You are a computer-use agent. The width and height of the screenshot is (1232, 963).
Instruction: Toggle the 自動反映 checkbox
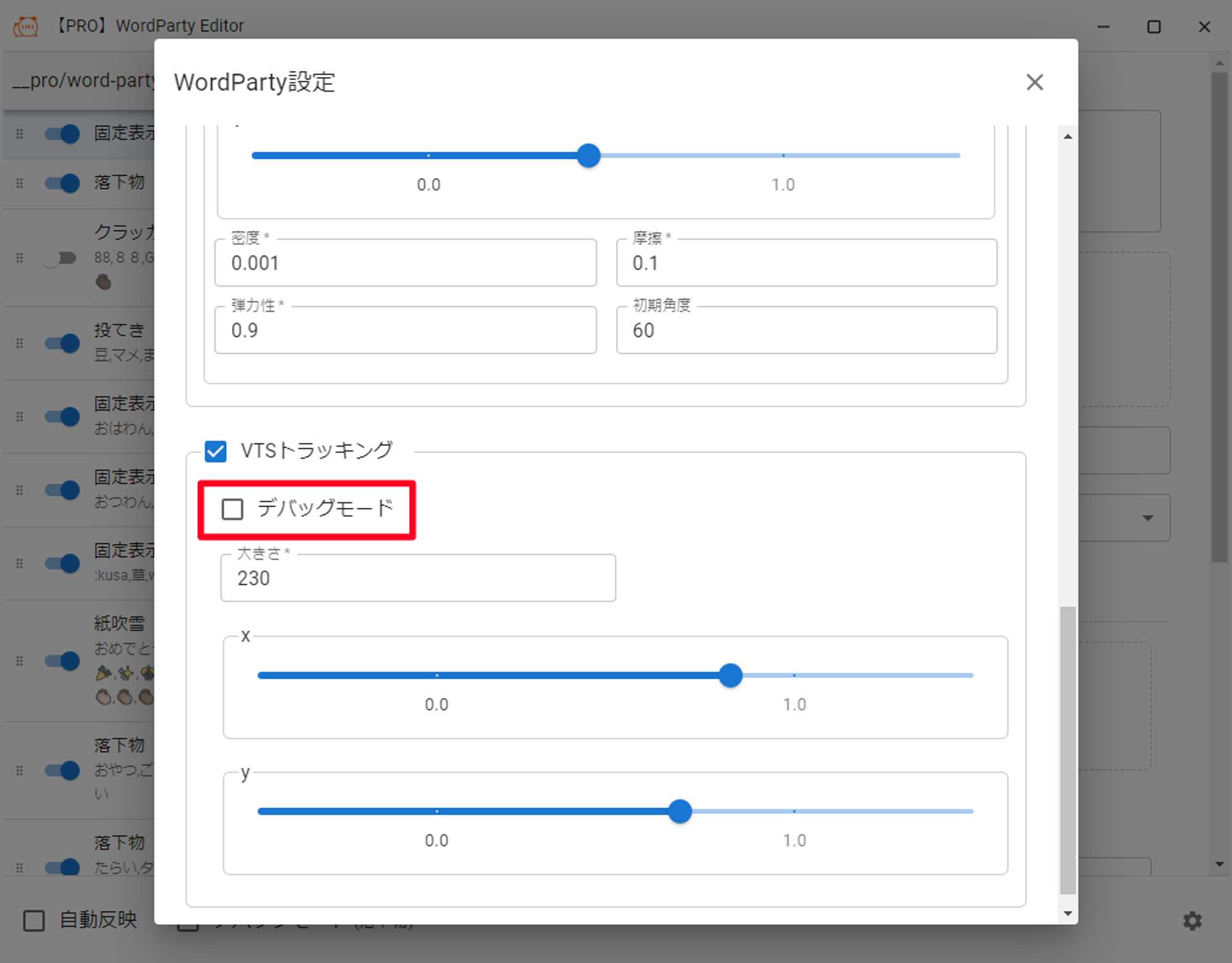click(34, 920)
